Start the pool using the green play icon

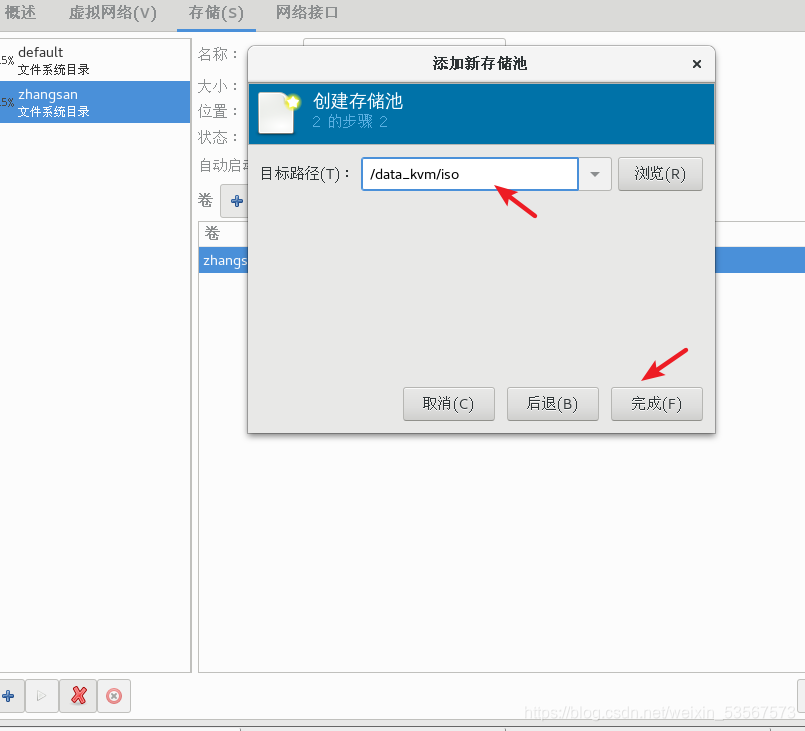(41, 696)
